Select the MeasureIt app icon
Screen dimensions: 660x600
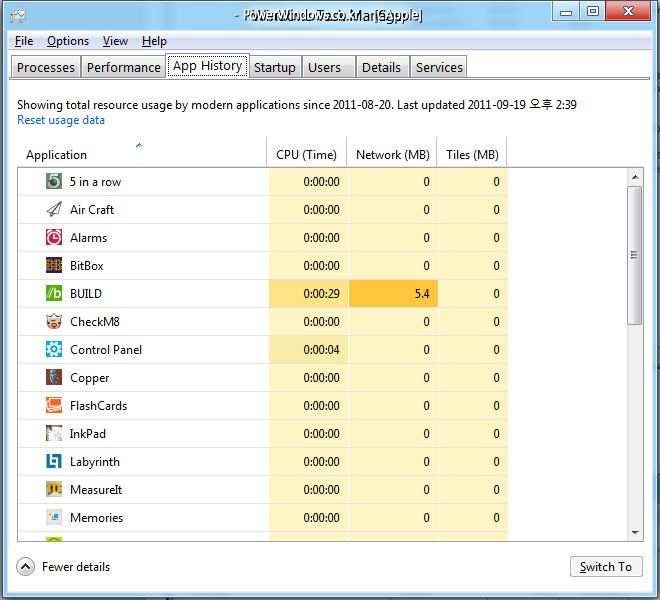[x=54, y=490]
